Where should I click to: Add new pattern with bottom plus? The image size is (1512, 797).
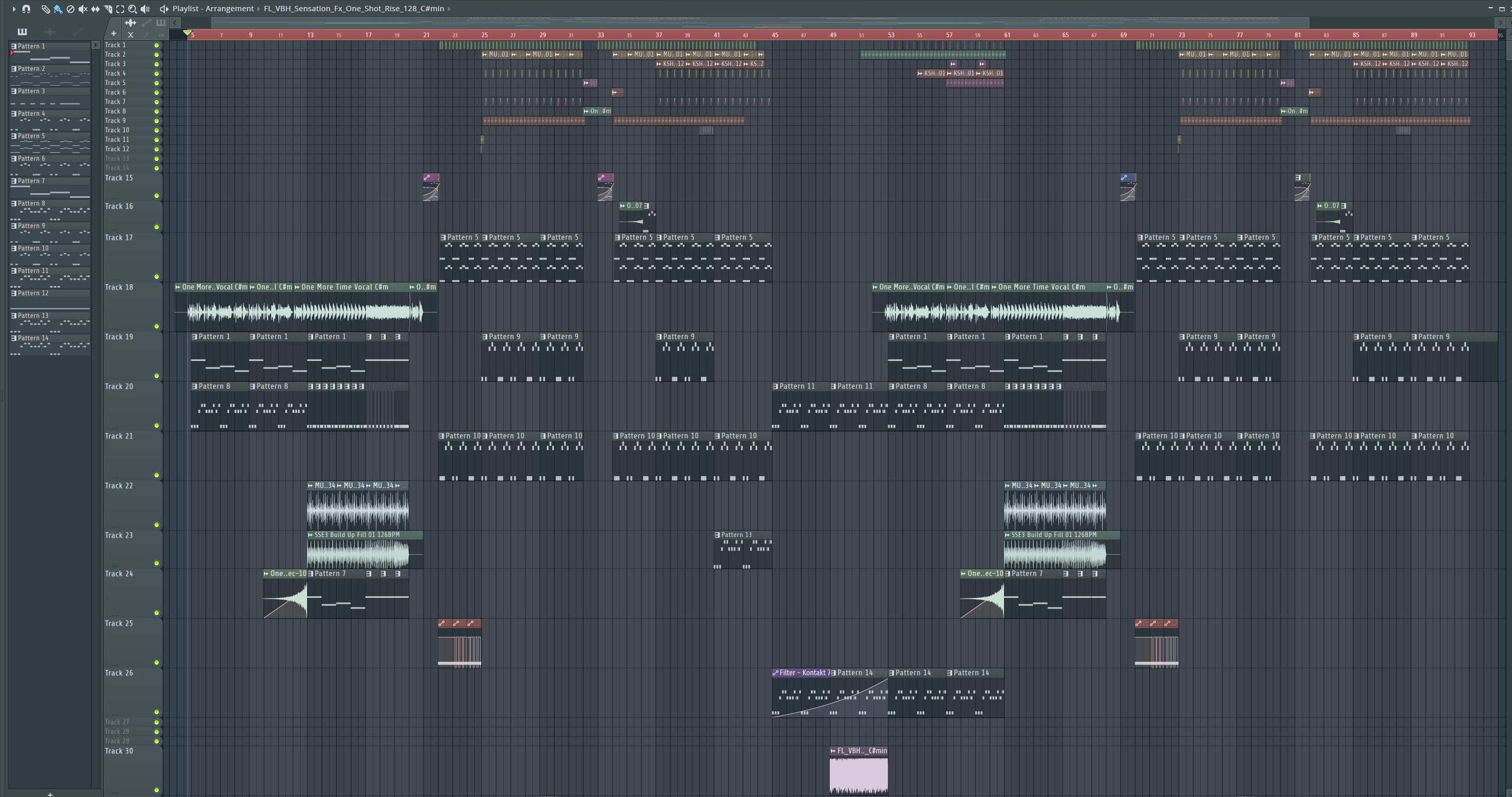(x=50, y=794)
